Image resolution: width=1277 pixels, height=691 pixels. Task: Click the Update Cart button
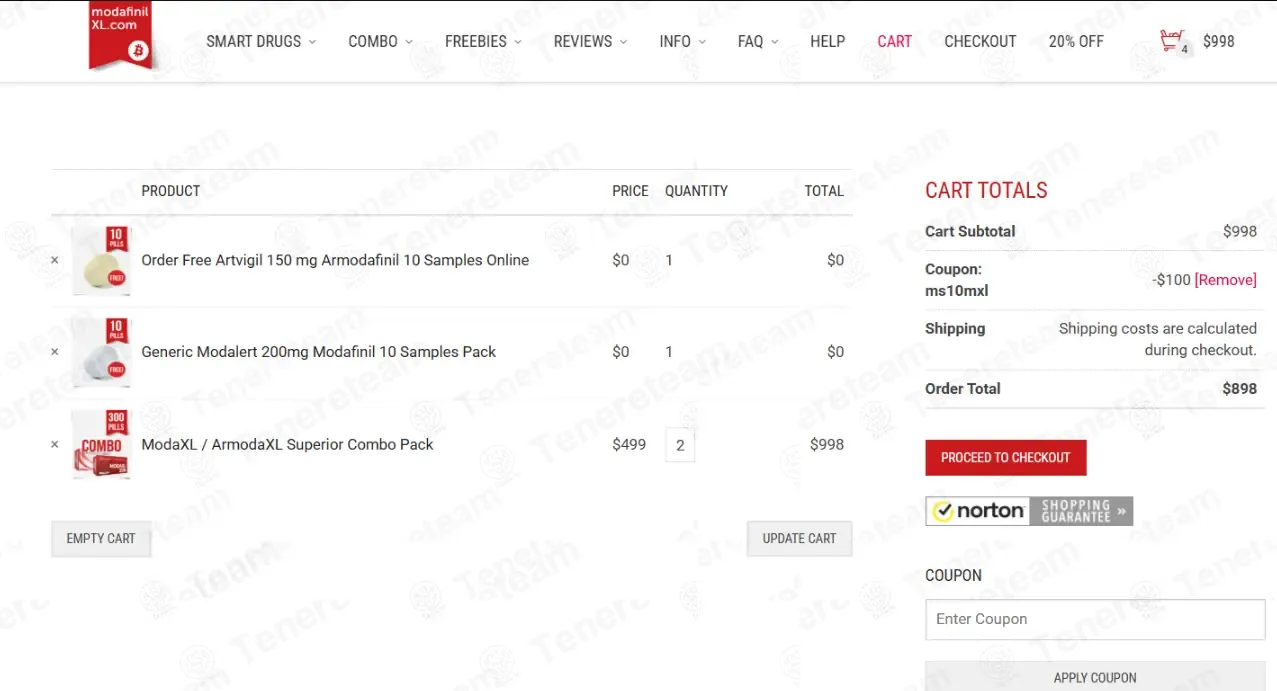click(x=799, y=538)
